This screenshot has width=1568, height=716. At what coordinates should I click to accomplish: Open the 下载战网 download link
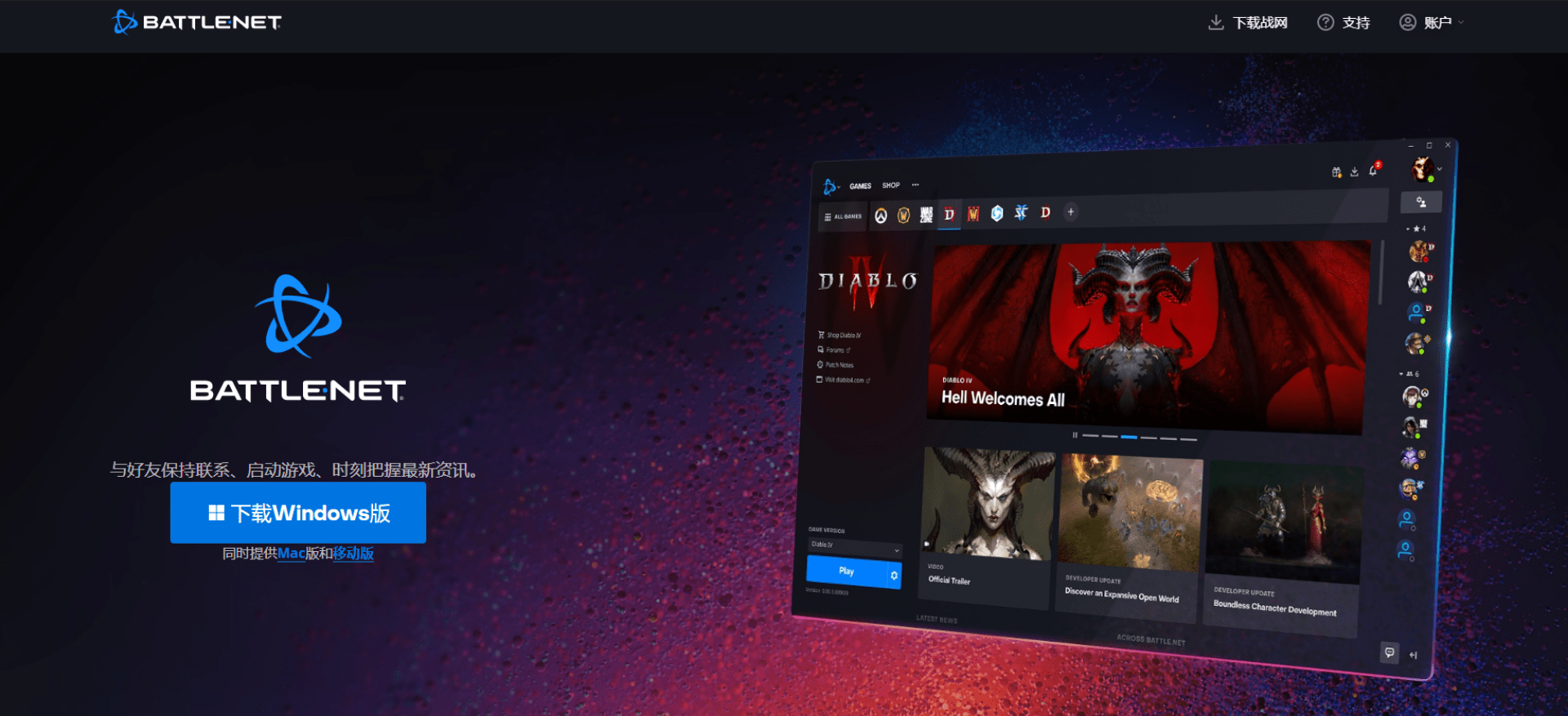click(1248, 23)
